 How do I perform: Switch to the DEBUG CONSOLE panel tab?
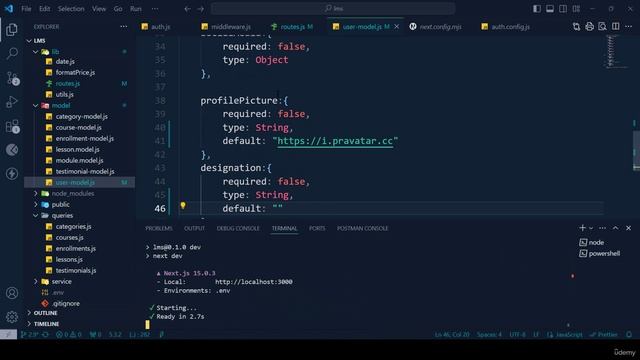238,228
